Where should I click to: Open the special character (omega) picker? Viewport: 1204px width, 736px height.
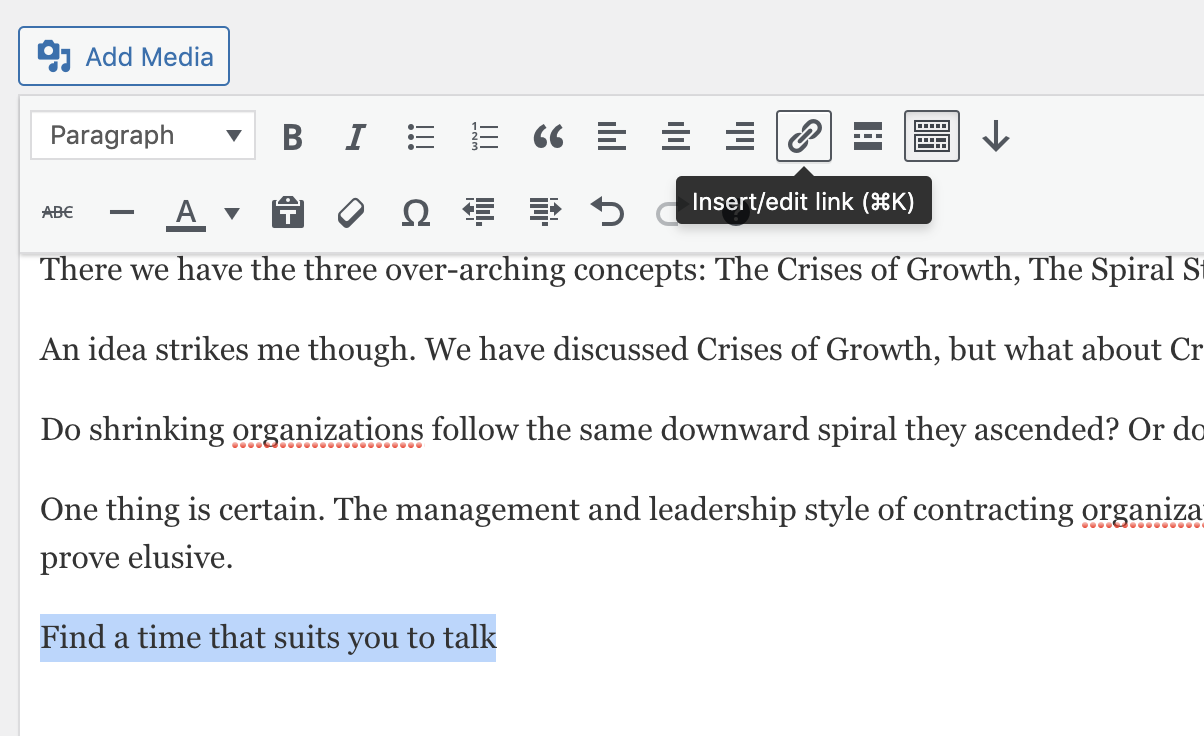[415, 212]
